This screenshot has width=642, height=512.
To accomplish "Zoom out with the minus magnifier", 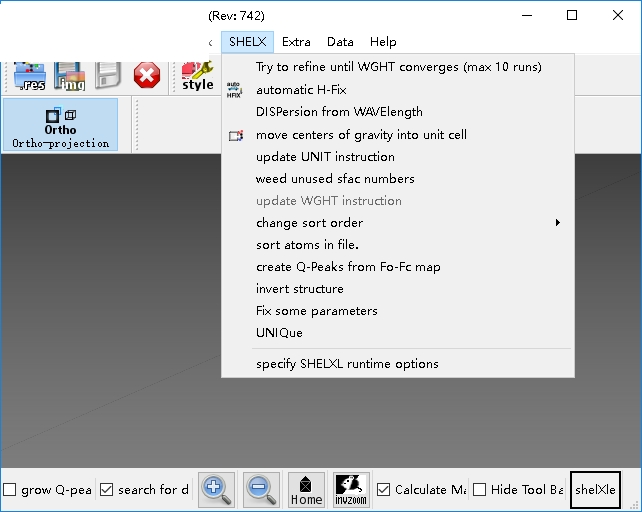I will (x=261, y=490).
